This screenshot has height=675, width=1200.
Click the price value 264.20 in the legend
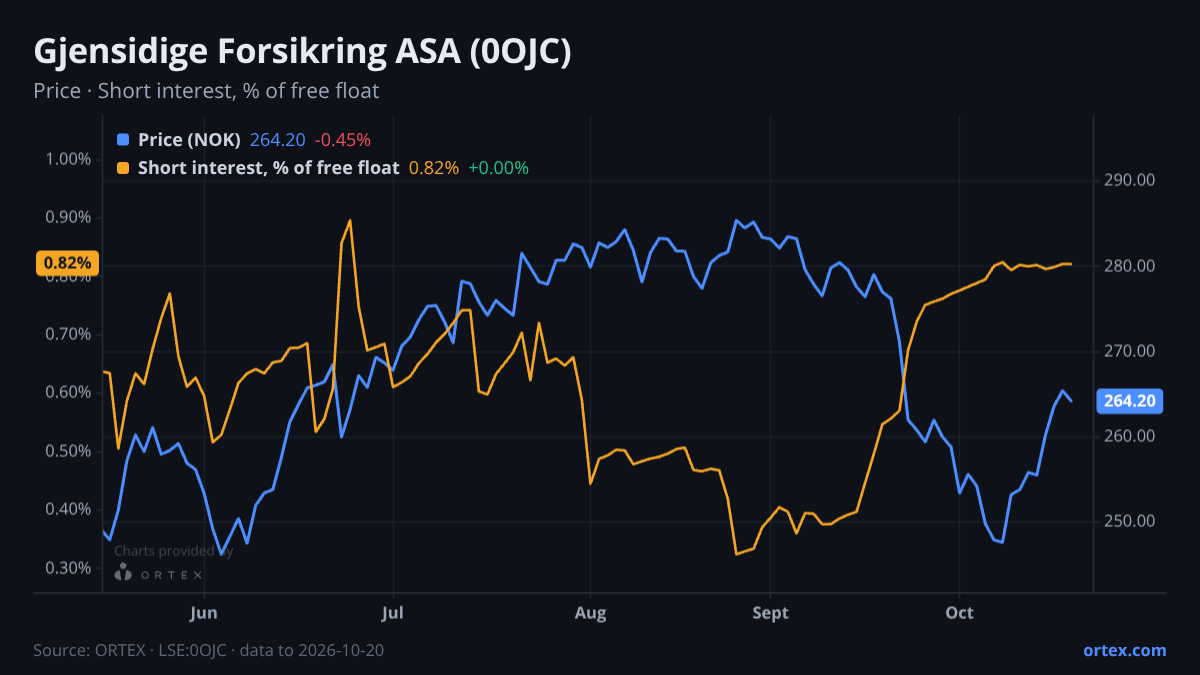[277, 140]
